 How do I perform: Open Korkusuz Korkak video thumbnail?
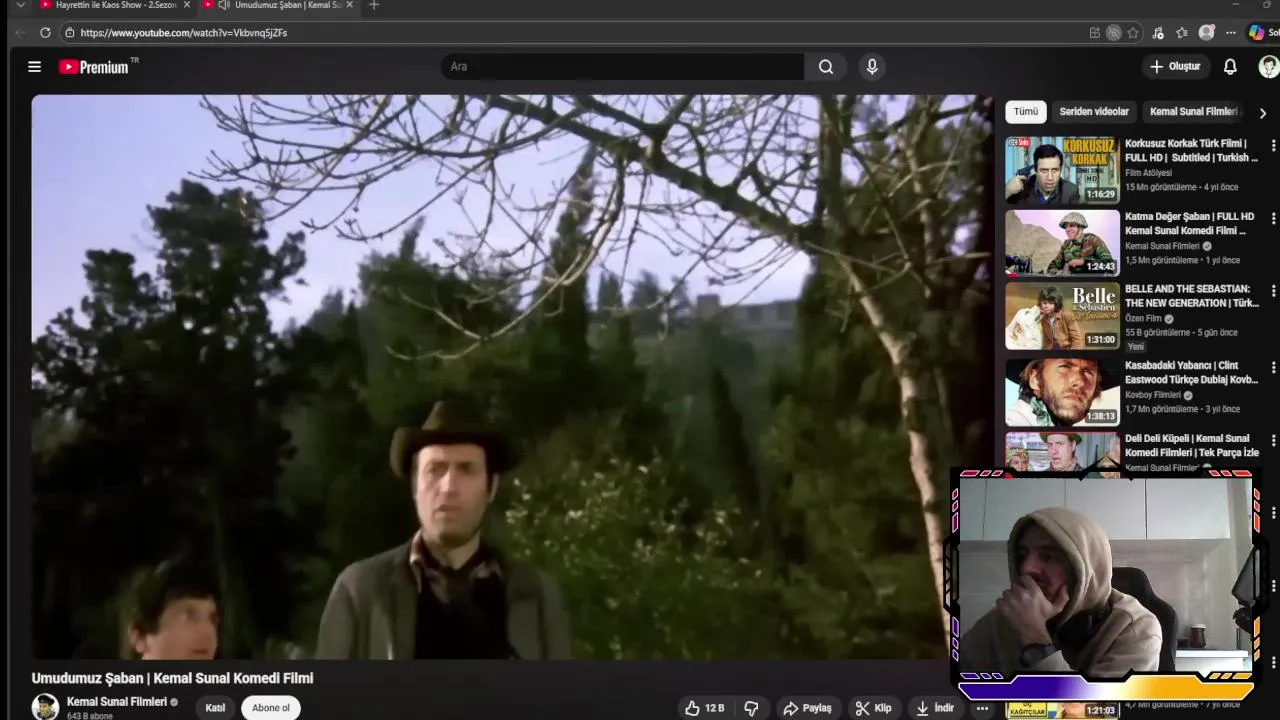point(1062,170)
